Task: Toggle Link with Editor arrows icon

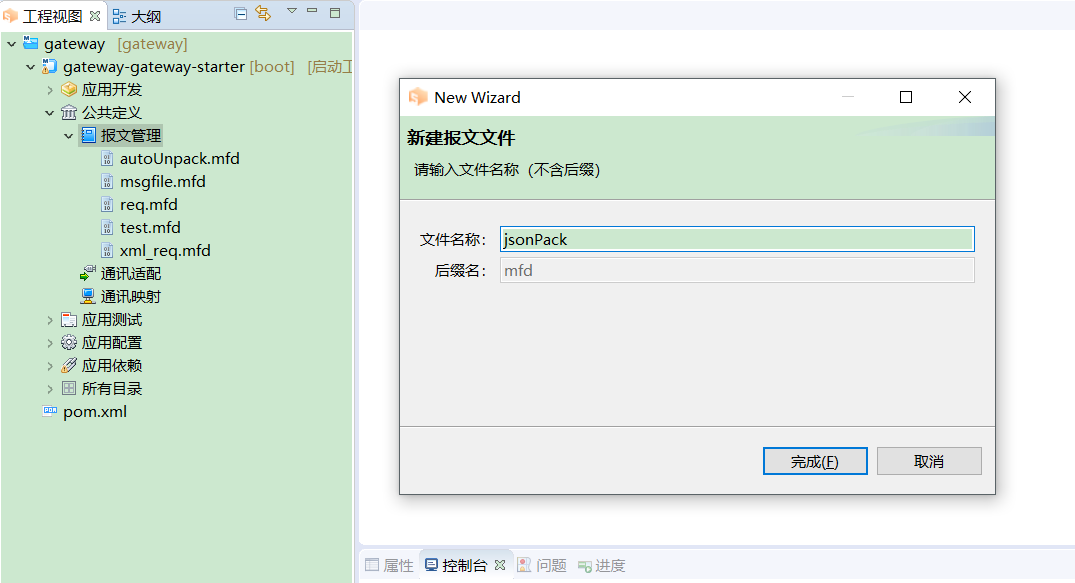Action: [x=263, y=14]
